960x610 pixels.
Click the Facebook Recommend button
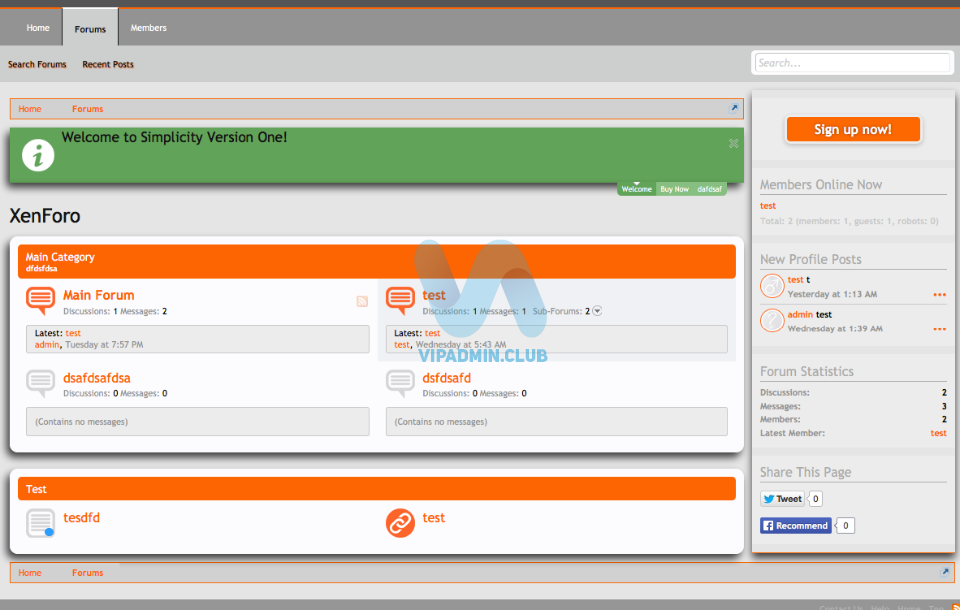point(795,525)
